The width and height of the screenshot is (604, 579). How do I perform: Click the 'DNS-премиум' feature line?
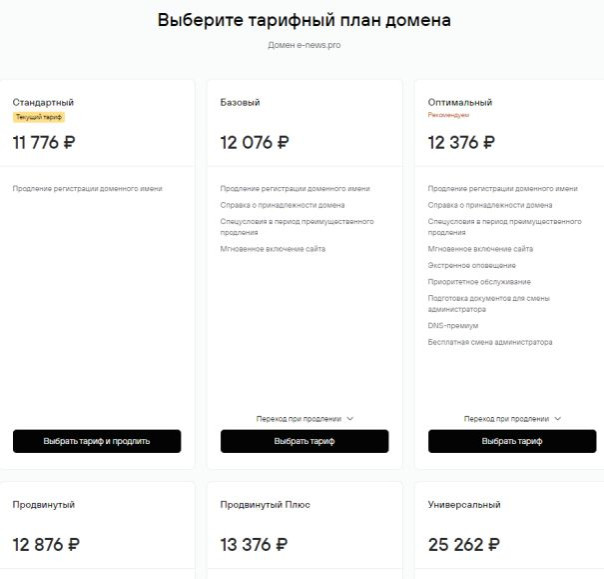pos(453,326)
